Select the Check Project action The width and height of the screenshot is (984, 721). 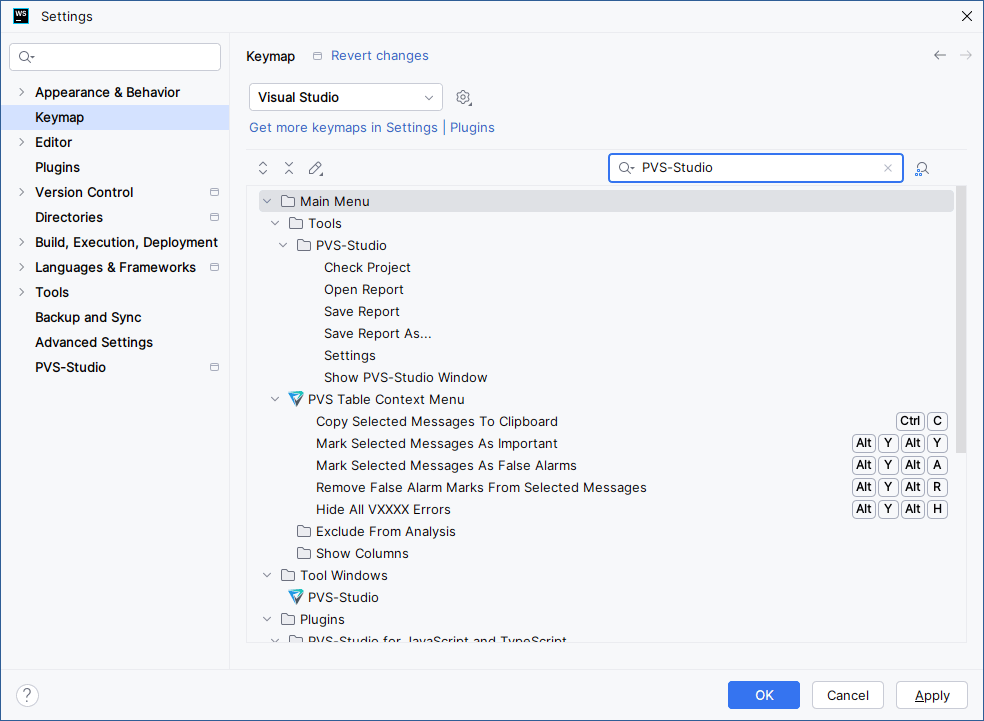point(367,267)
